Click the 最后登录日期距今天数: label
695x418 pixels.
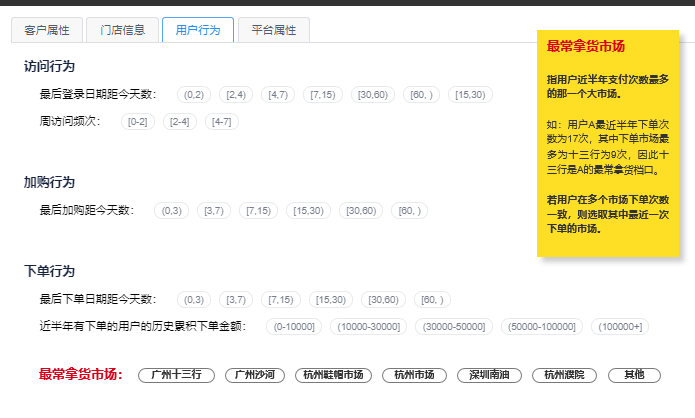pyautogui.click(x=98, y=94)
